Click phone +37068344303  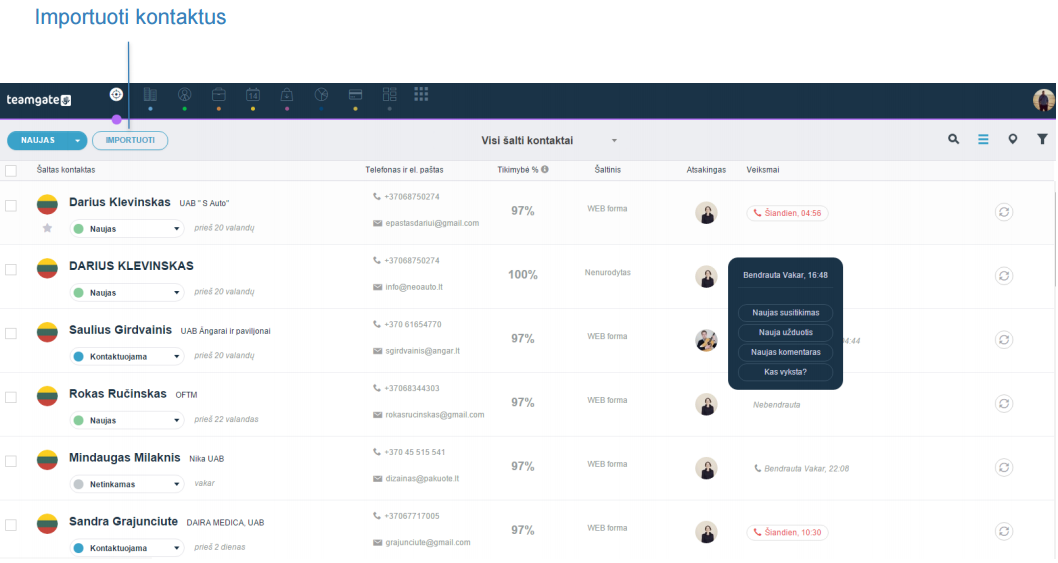click(x=412, y=388)
